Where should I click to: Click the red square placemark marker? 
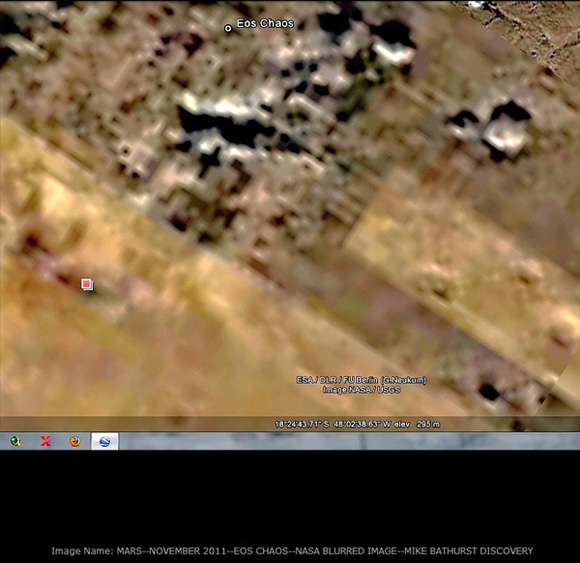87,284
